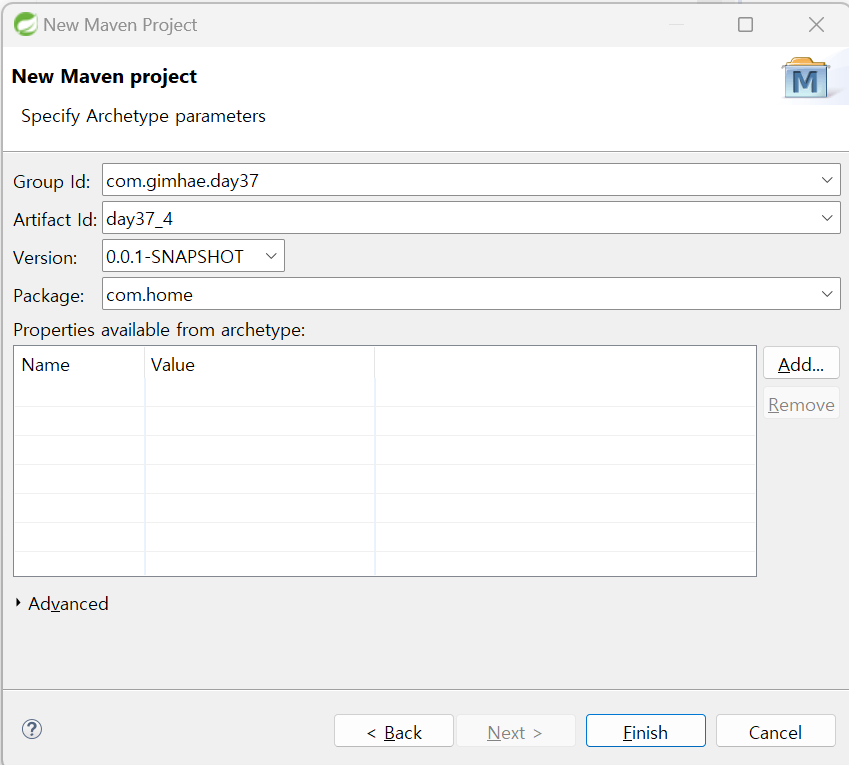Open the Group Id dropdown arrow
Viewport: 849px width, 765px height.
pos(827,180)
